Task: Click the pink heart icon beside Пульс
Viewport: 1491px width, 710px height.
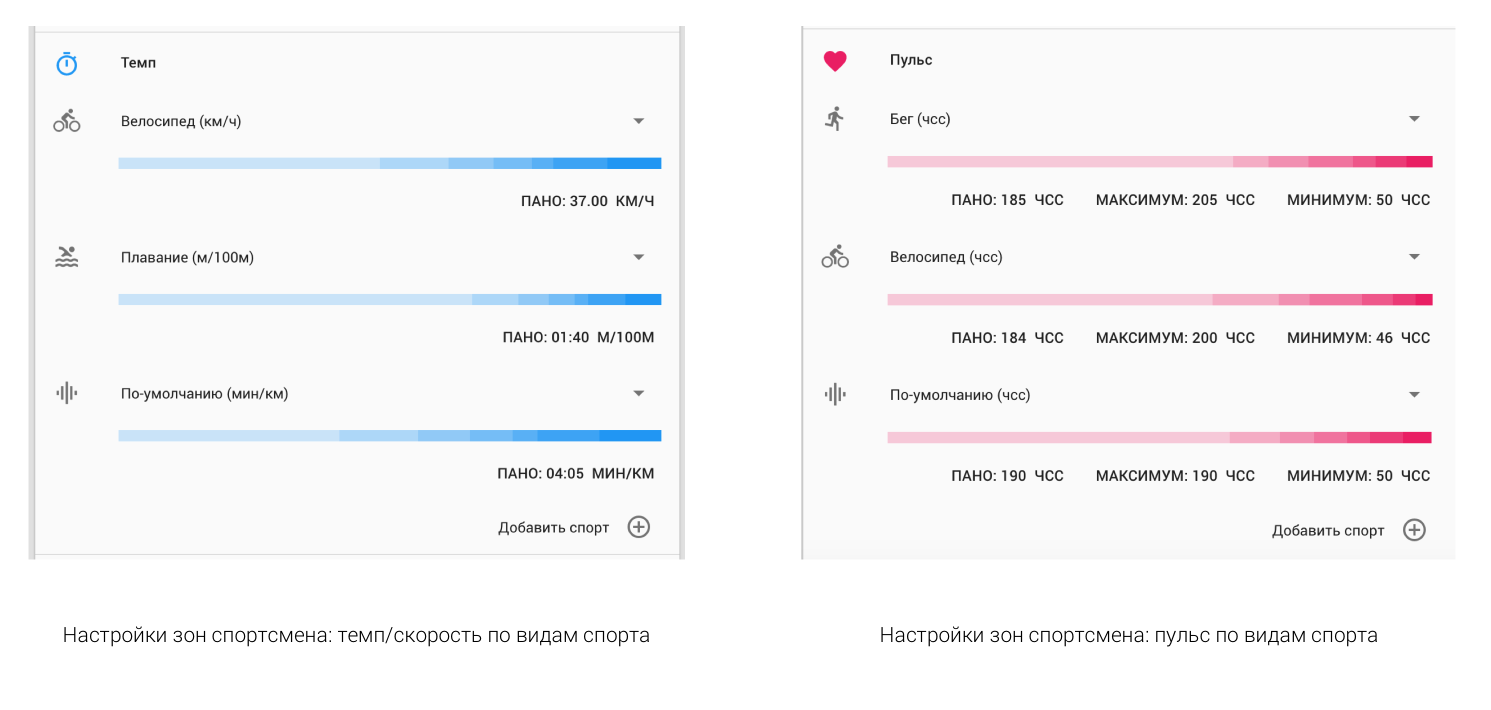Action: point(835,61)
